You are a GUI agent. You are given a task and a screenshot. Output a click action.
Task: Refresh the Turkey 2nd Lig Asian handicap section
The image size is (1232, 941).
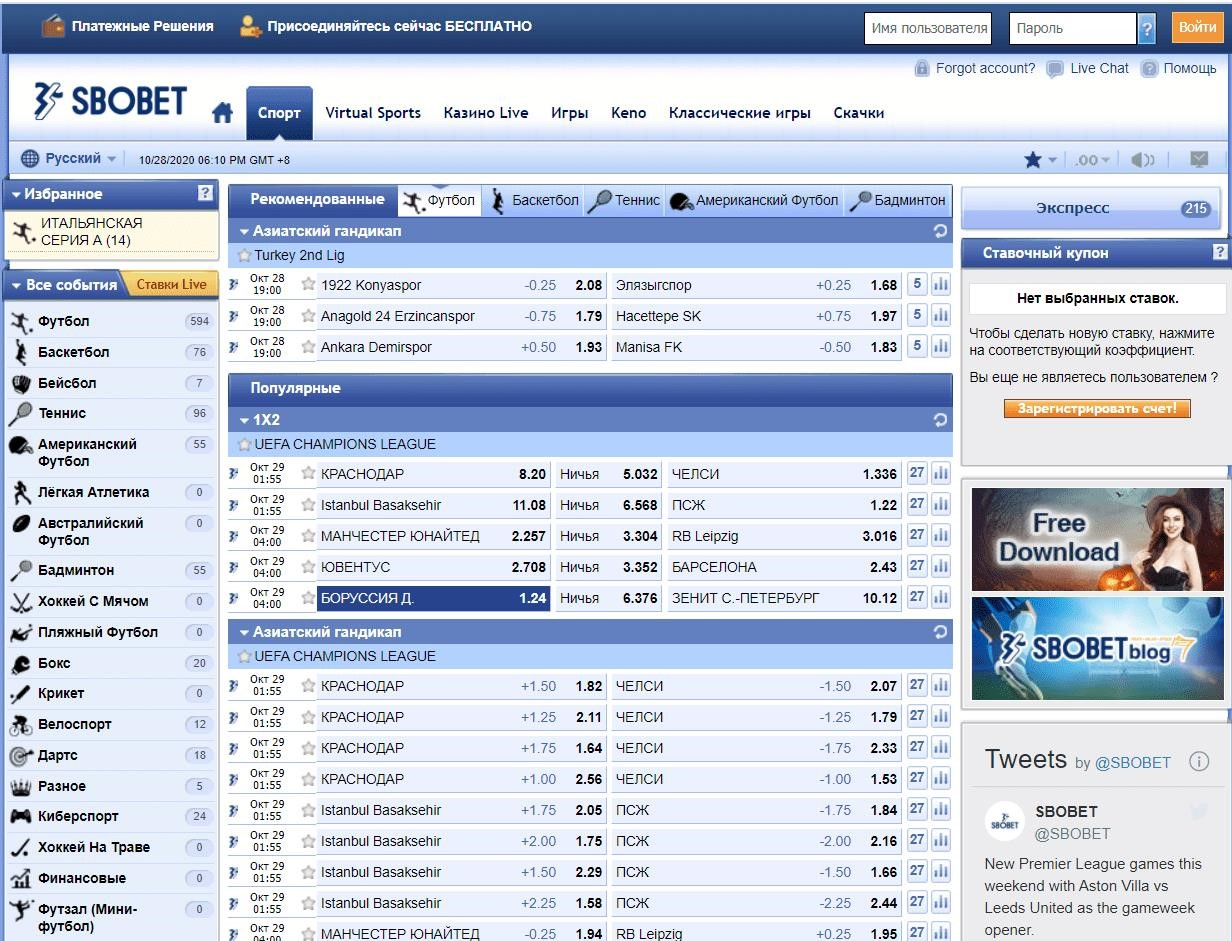940,231
